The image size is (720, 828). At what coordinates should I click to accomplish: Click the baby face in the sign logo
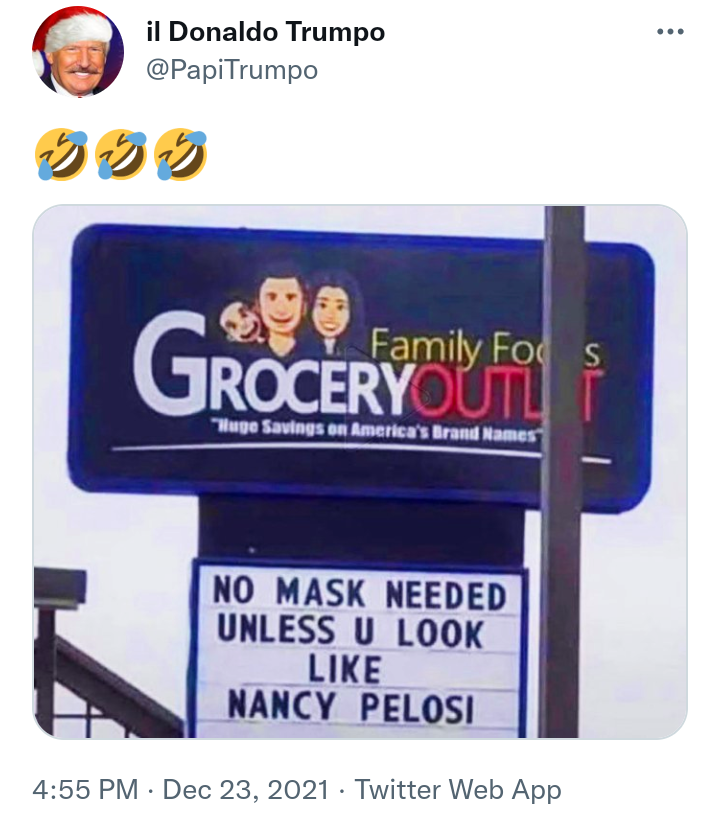click(242, 321)
